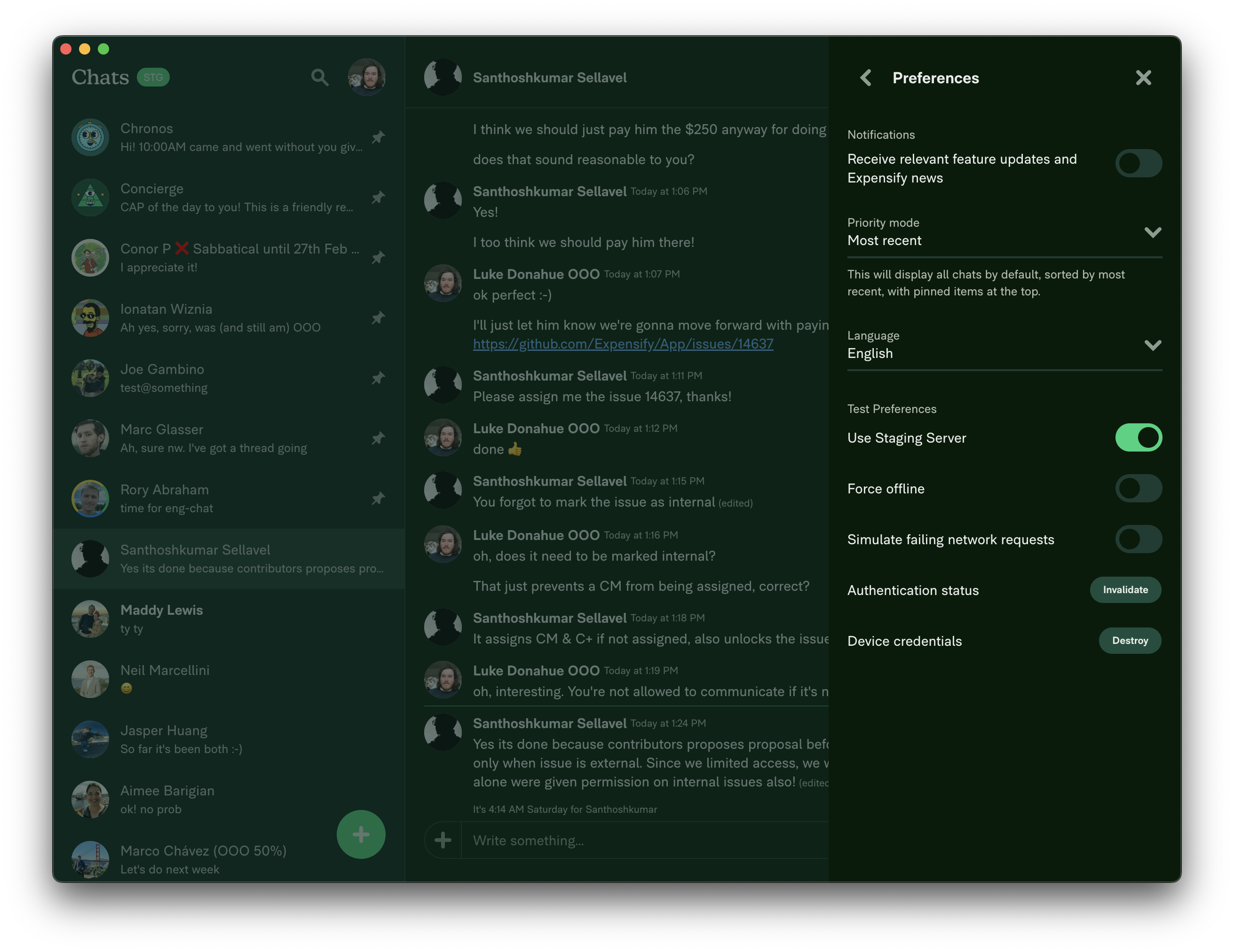Click the Destroy device credentials button
This screenshot has height=952, width=1234.
[x=1130, y=641]
